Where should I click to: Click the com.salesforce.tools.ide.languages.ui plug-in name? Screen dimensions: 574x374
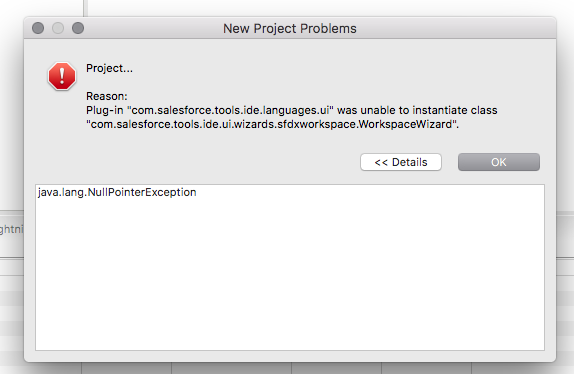(x=230, y=110)
